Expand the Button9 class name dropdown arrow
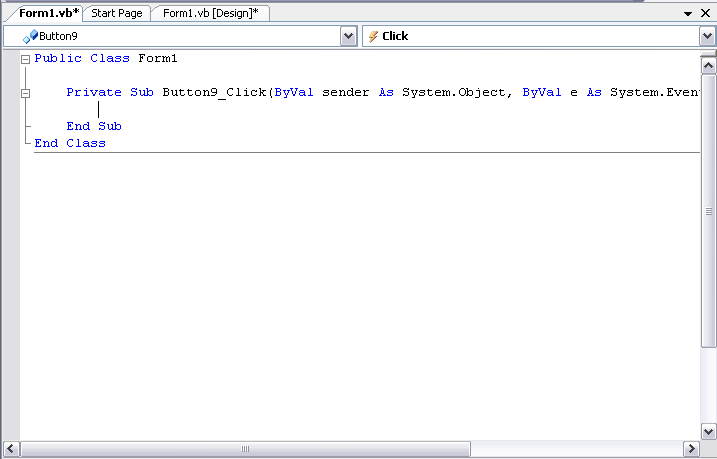This screenshot has height=459, width=717. point(348,36)
